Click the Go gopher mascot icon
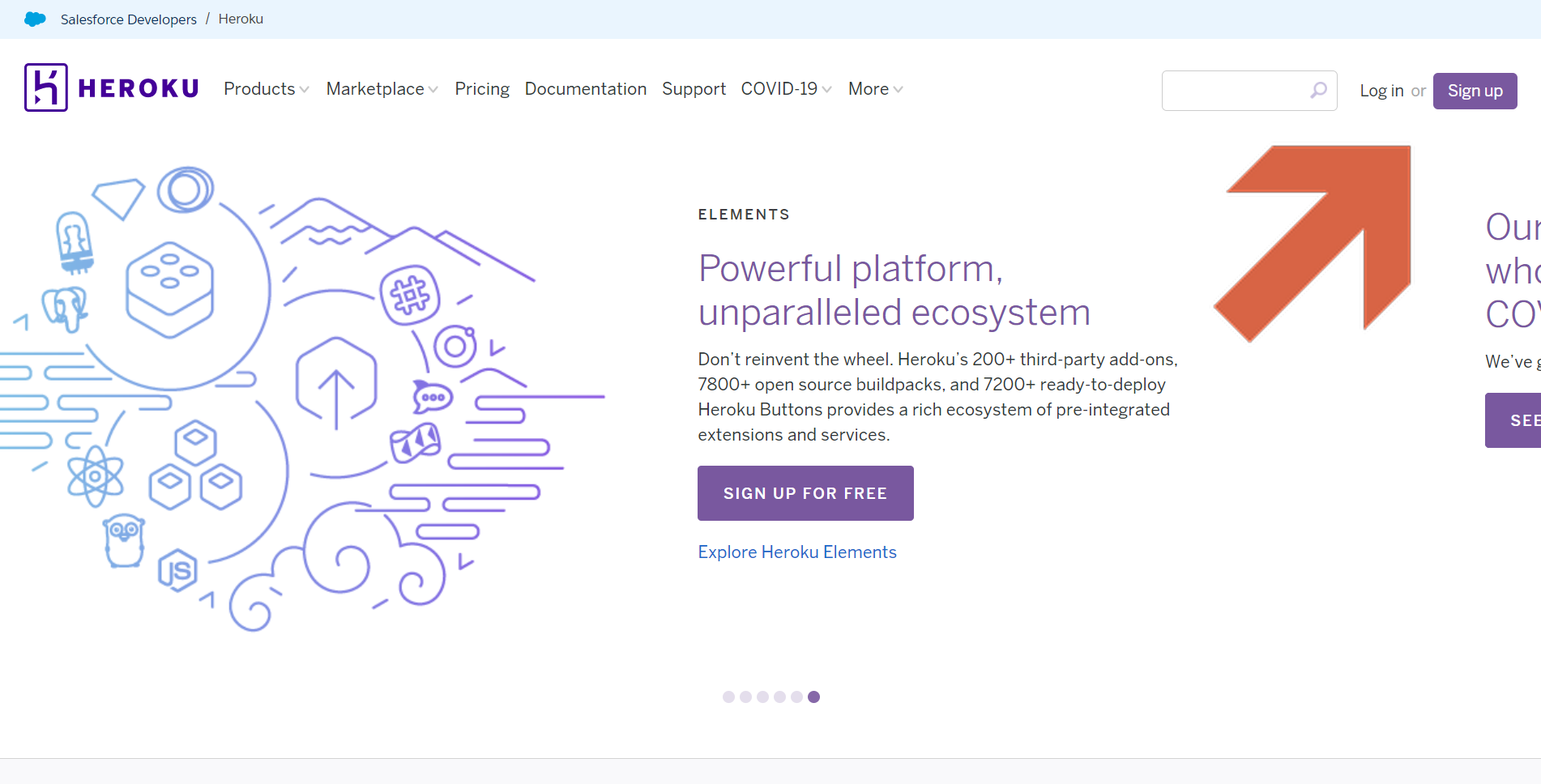This screenshot has height=784, width=1541. tap(124, 541)
